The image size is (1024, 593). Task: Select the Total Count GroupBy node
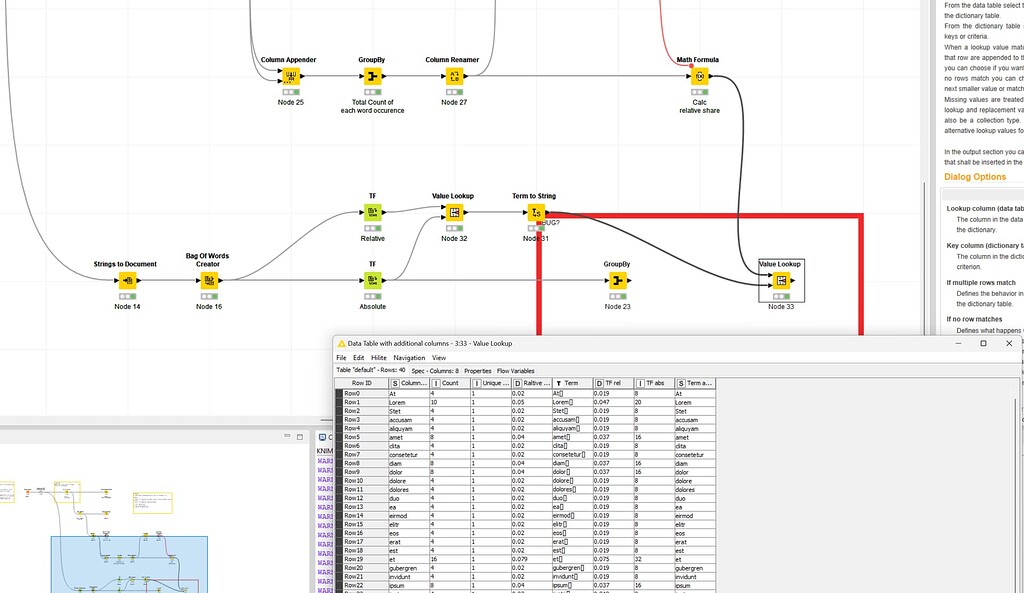pos(371,75)
